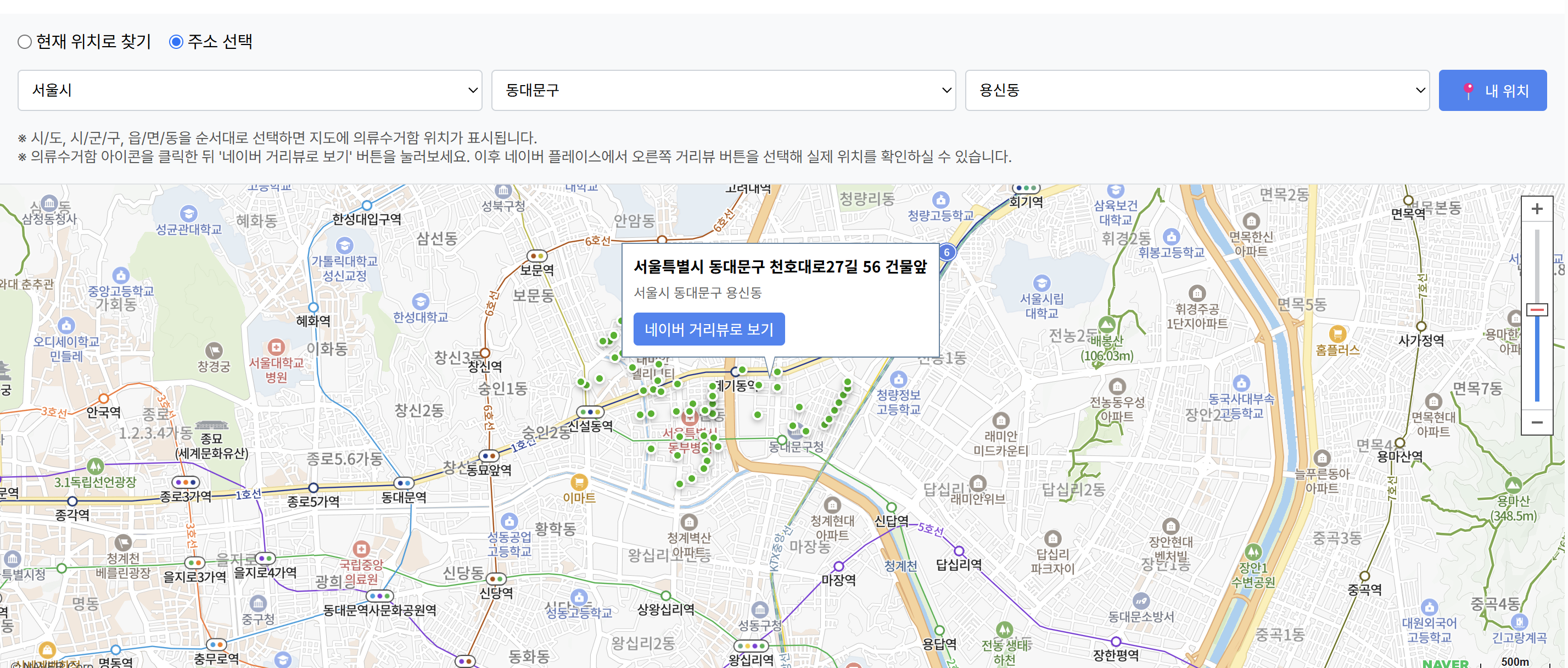Click the 혜화역 station marker
1568x668 pixels.
(313, 308)
